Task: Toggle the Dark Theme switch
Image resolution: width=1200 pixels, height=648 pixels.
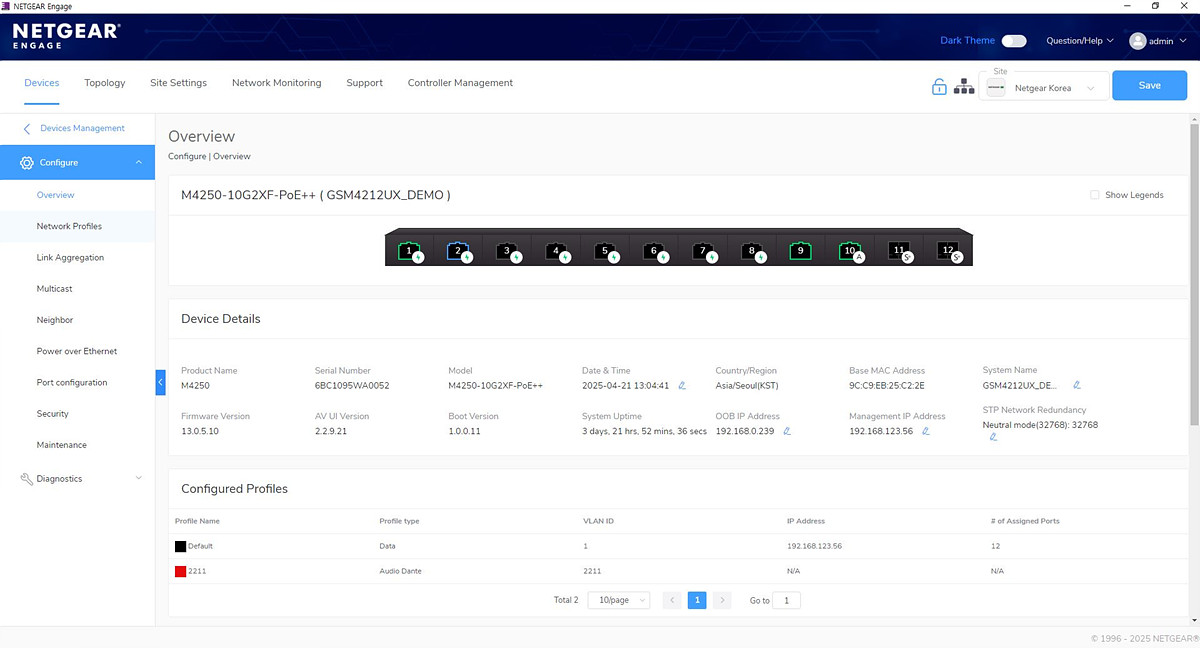Action: [1014, 41]
